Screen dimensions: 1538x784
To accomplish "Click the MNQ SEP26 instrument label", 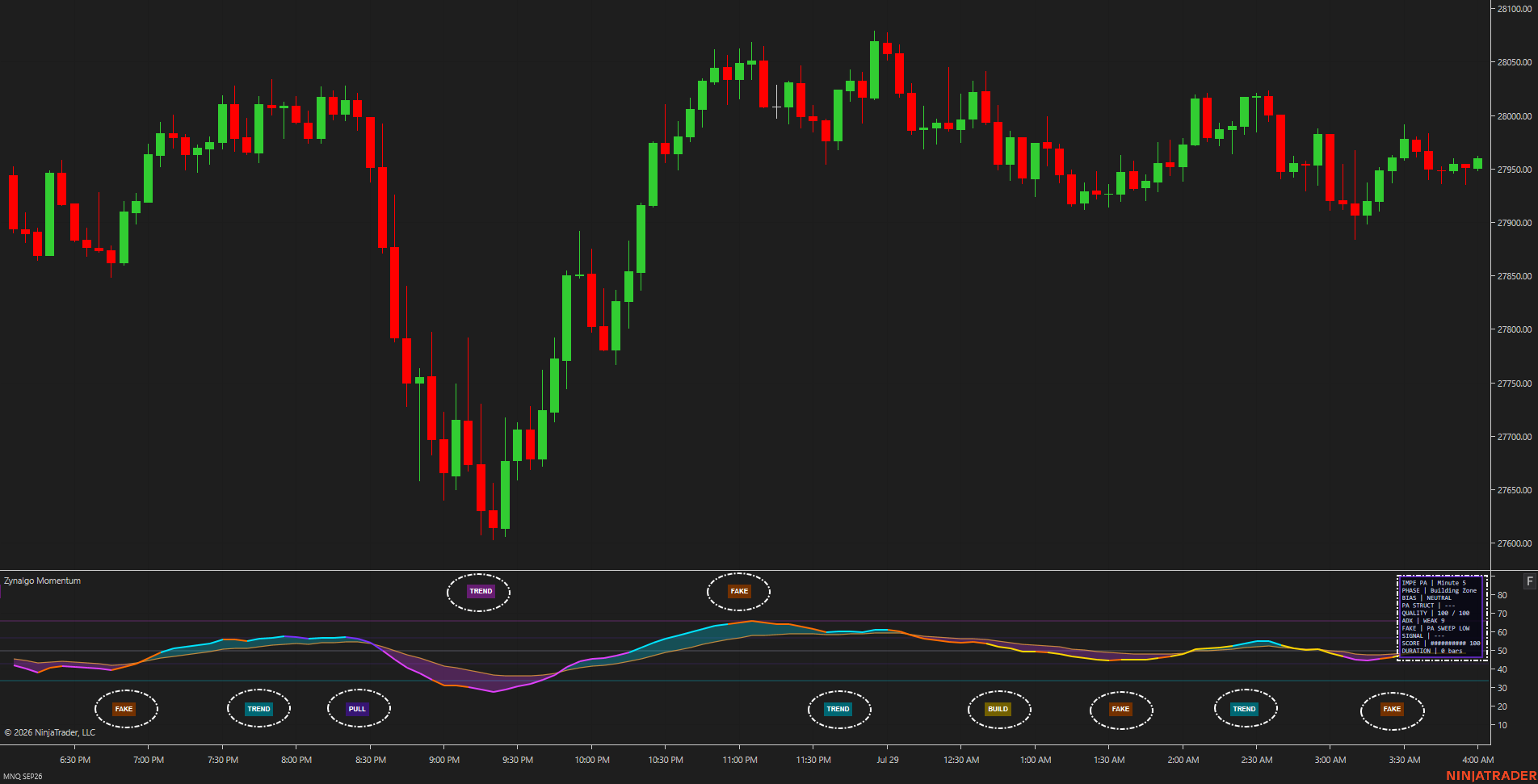I will pyautogui.click(x=23, y=777).
